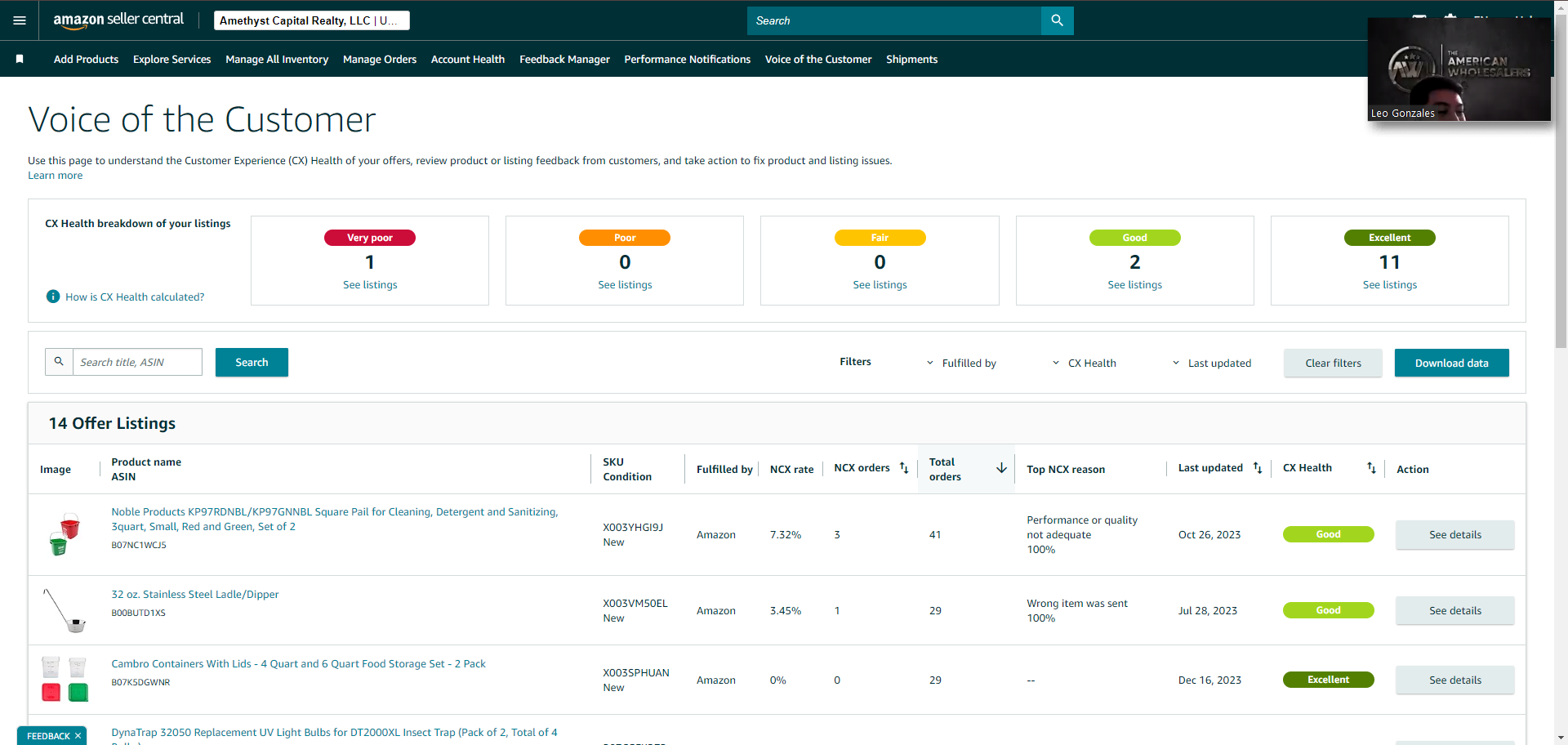Click Clear filters button
Viewport: 1568px width, 745px height.
click(1333, 363)
